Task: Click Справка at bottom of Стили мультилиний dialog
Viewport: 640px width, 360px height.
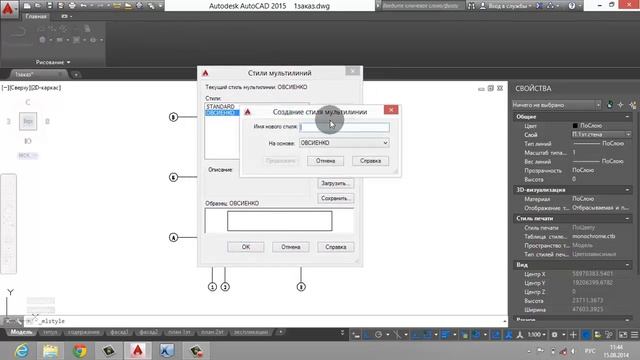Action: (336, 247)
